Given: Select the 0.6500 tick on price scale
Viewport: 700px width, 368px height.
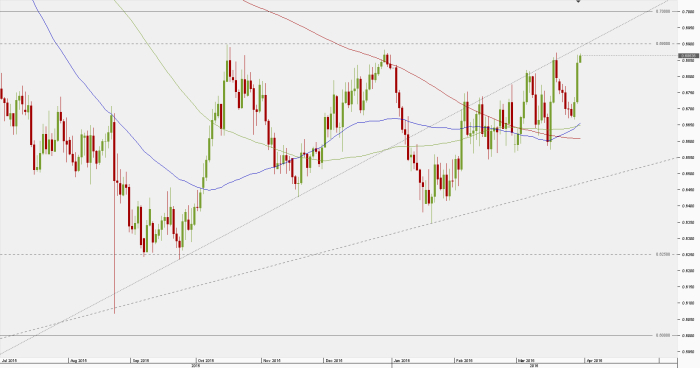Looking at the screenshot, I should 688,173.
